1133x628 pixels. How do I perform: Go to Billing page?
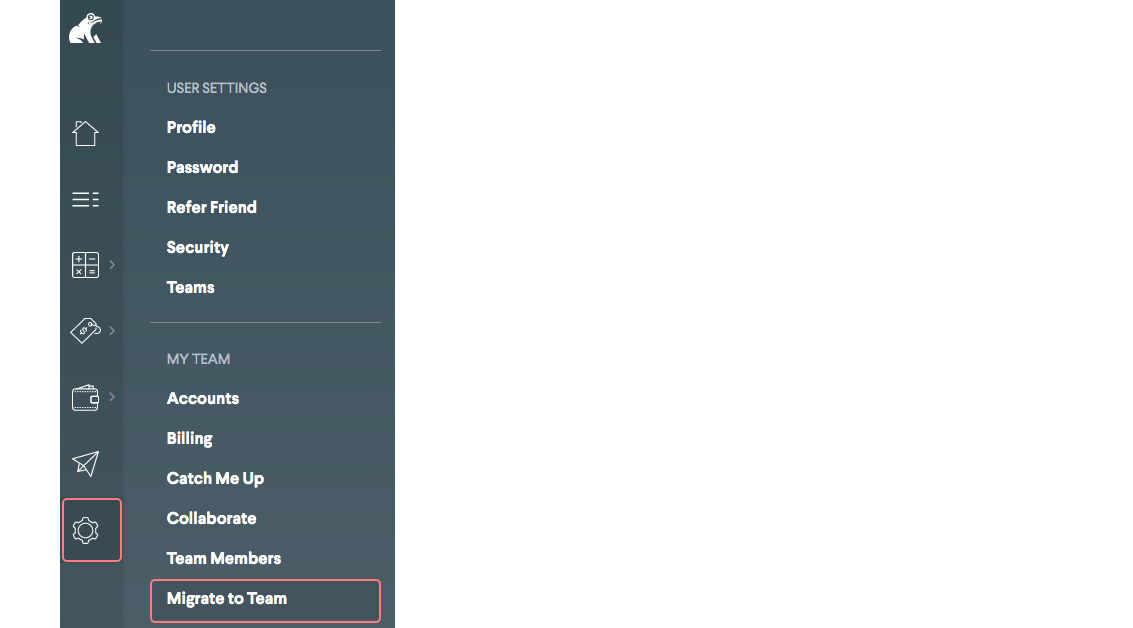coord(189,438)
